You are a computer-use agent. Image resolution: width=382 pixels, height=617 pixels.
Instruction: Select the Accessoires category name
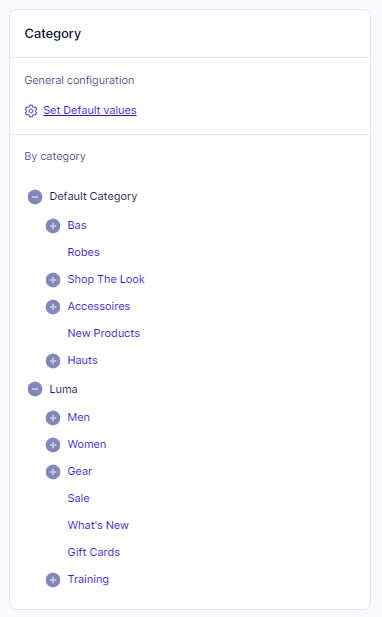pos(99,306)
